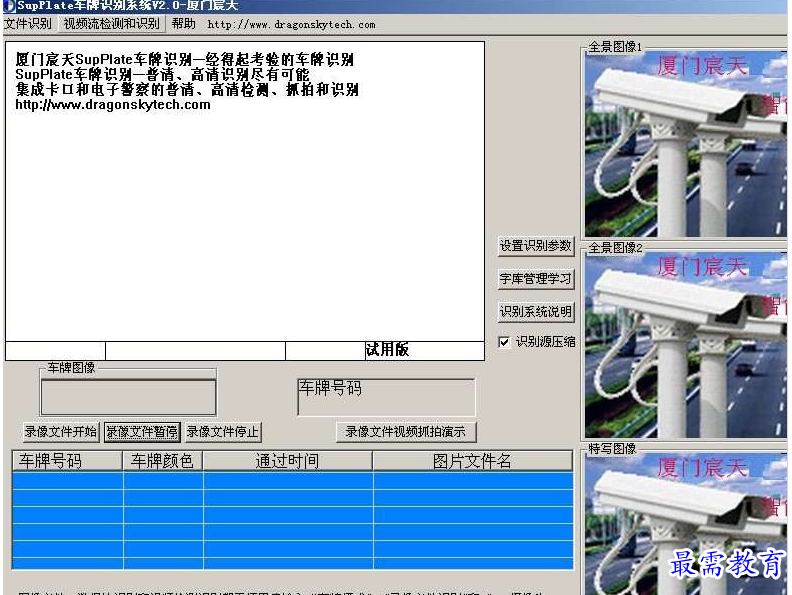This screenshot has width=792, height=595.
Task: Open the 帮助 menu
Action: tap(183, 24)
